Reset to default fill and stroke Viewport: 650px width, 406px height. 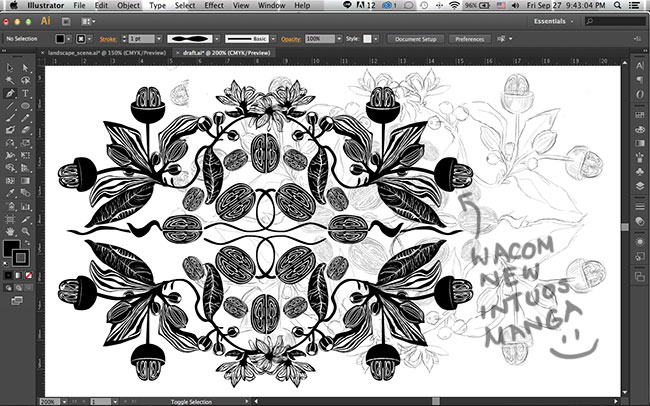click(6, 264)
